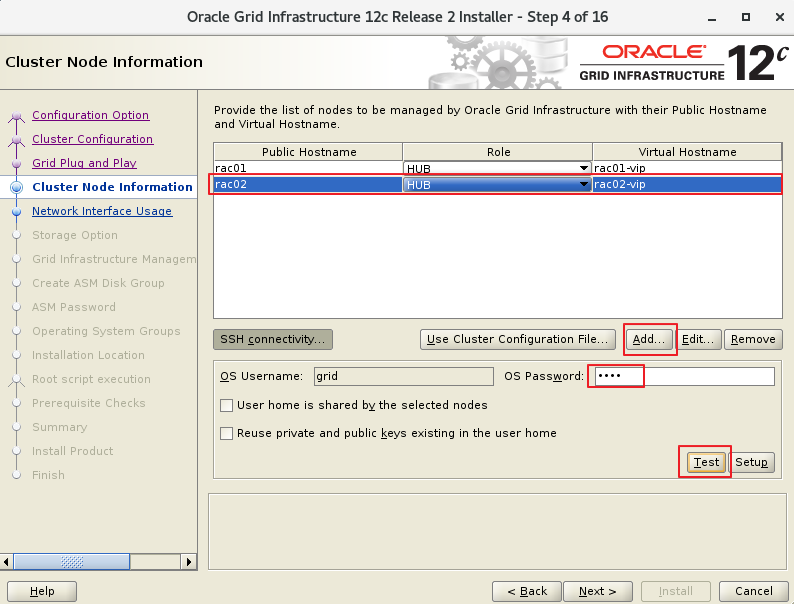Viewport: 794px width, 604px height.
Task: Go to the Cluster Configuration step
Action: tap(93, 139)
